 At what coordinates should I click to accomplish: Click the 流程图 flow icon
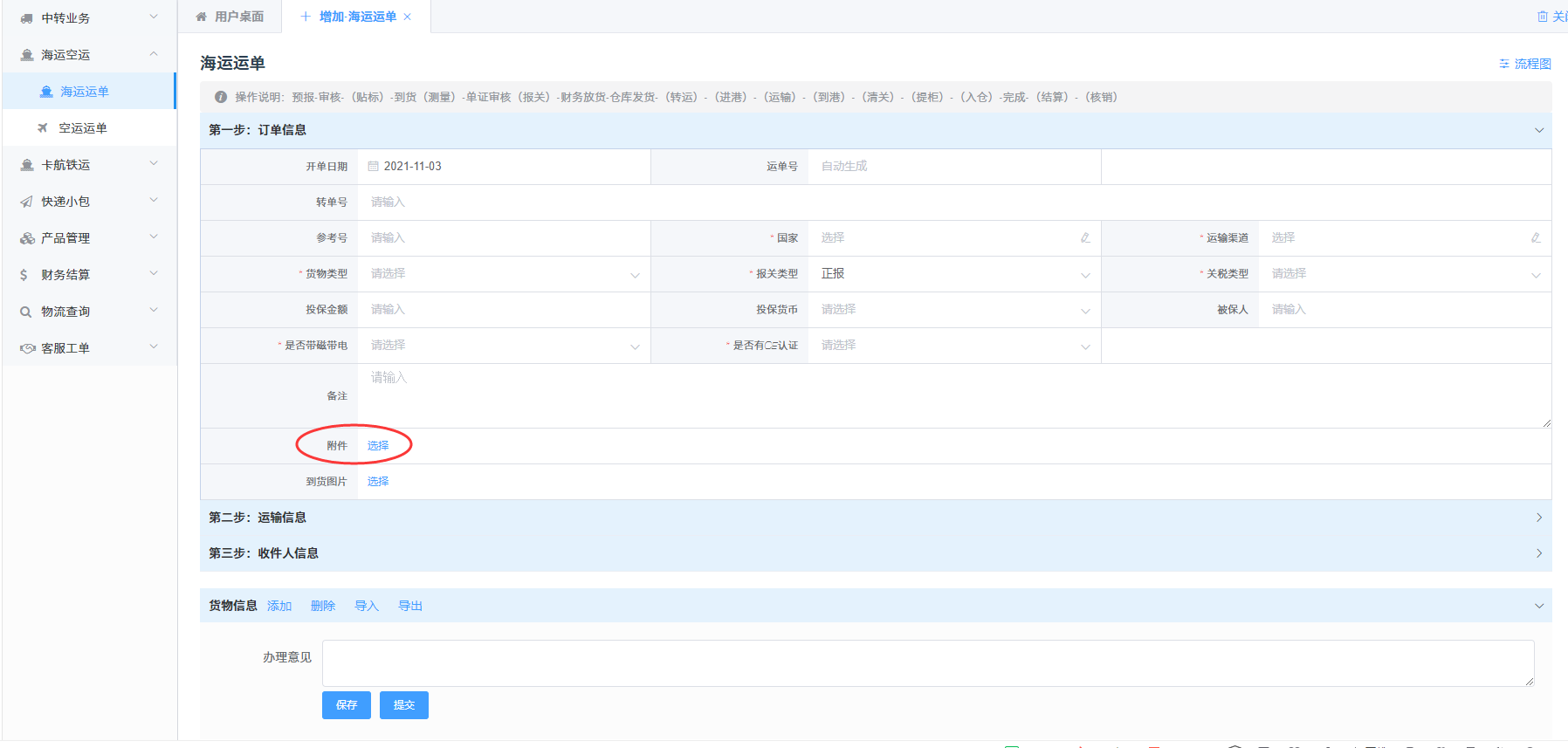(x=1504, y=64)
